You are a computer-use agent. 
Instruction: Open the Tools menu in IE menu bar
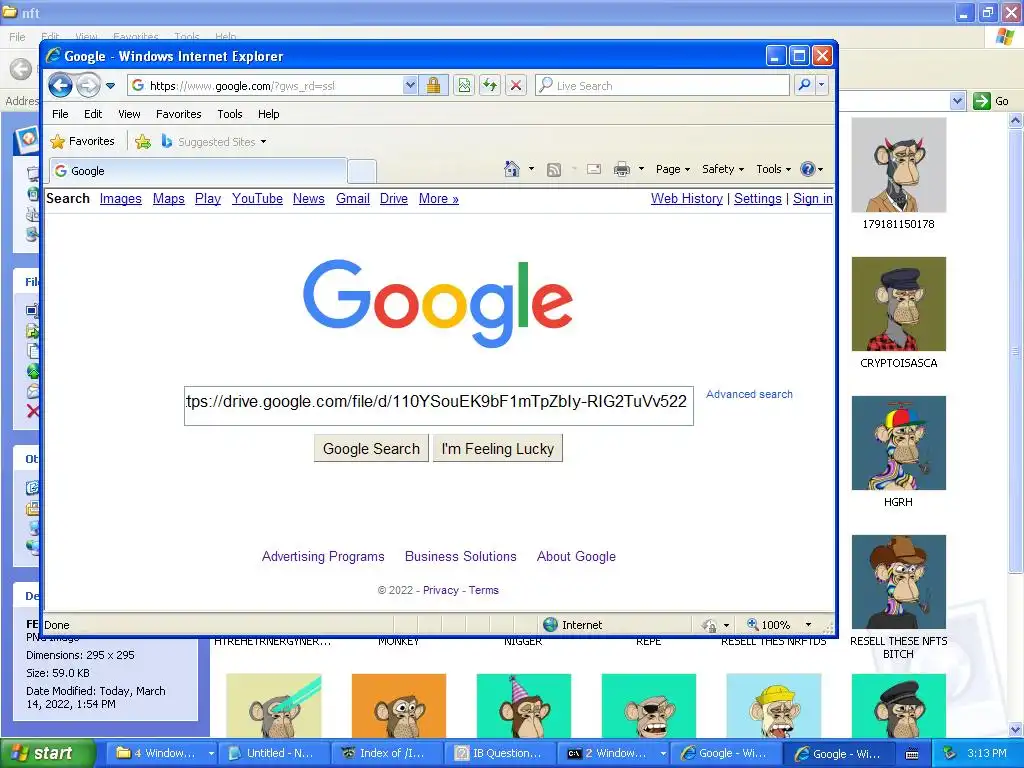[x=230, y=114]
